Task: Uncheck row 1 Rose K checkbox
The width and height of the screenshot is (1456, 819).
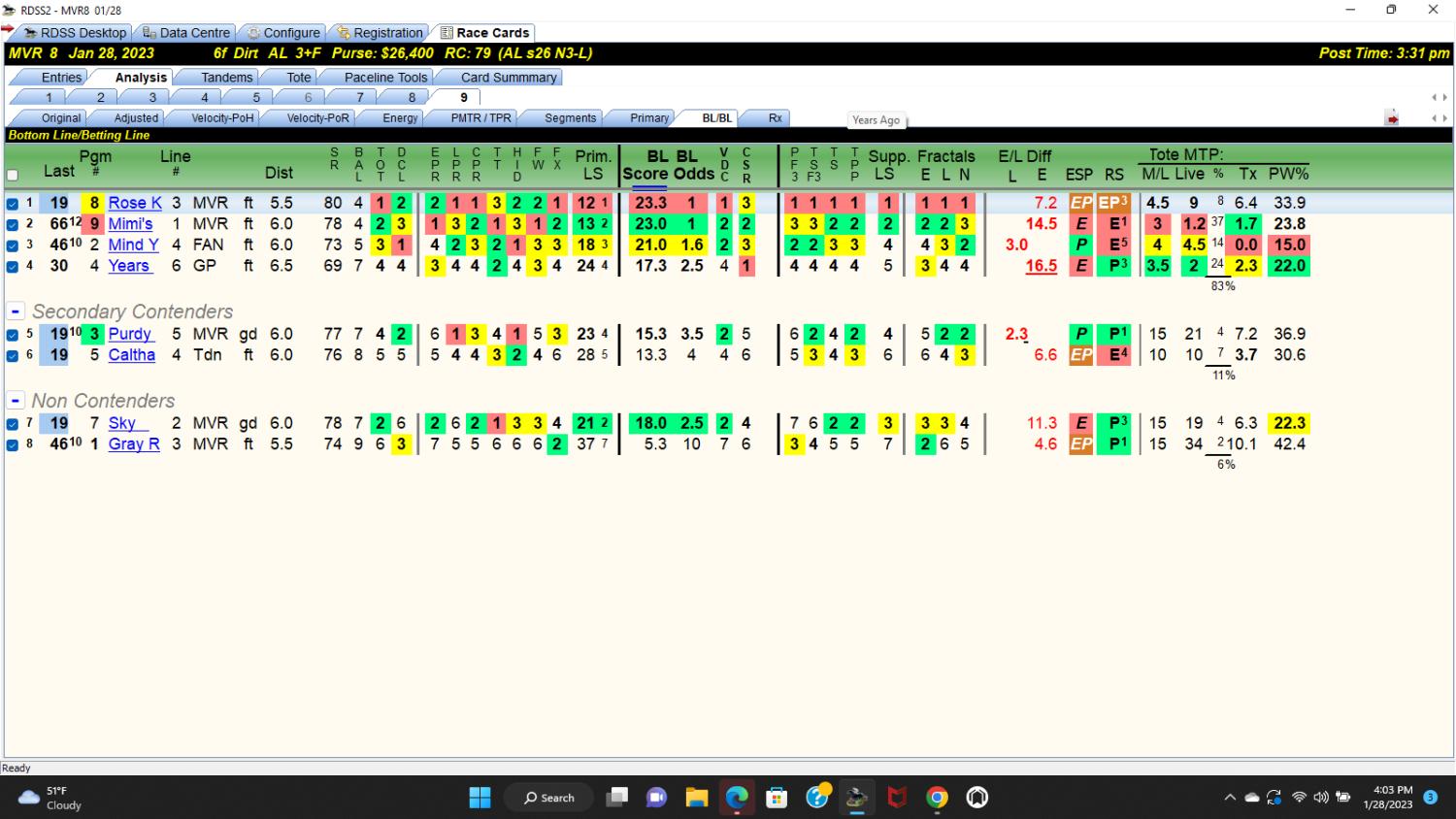Action: point(13,204)
